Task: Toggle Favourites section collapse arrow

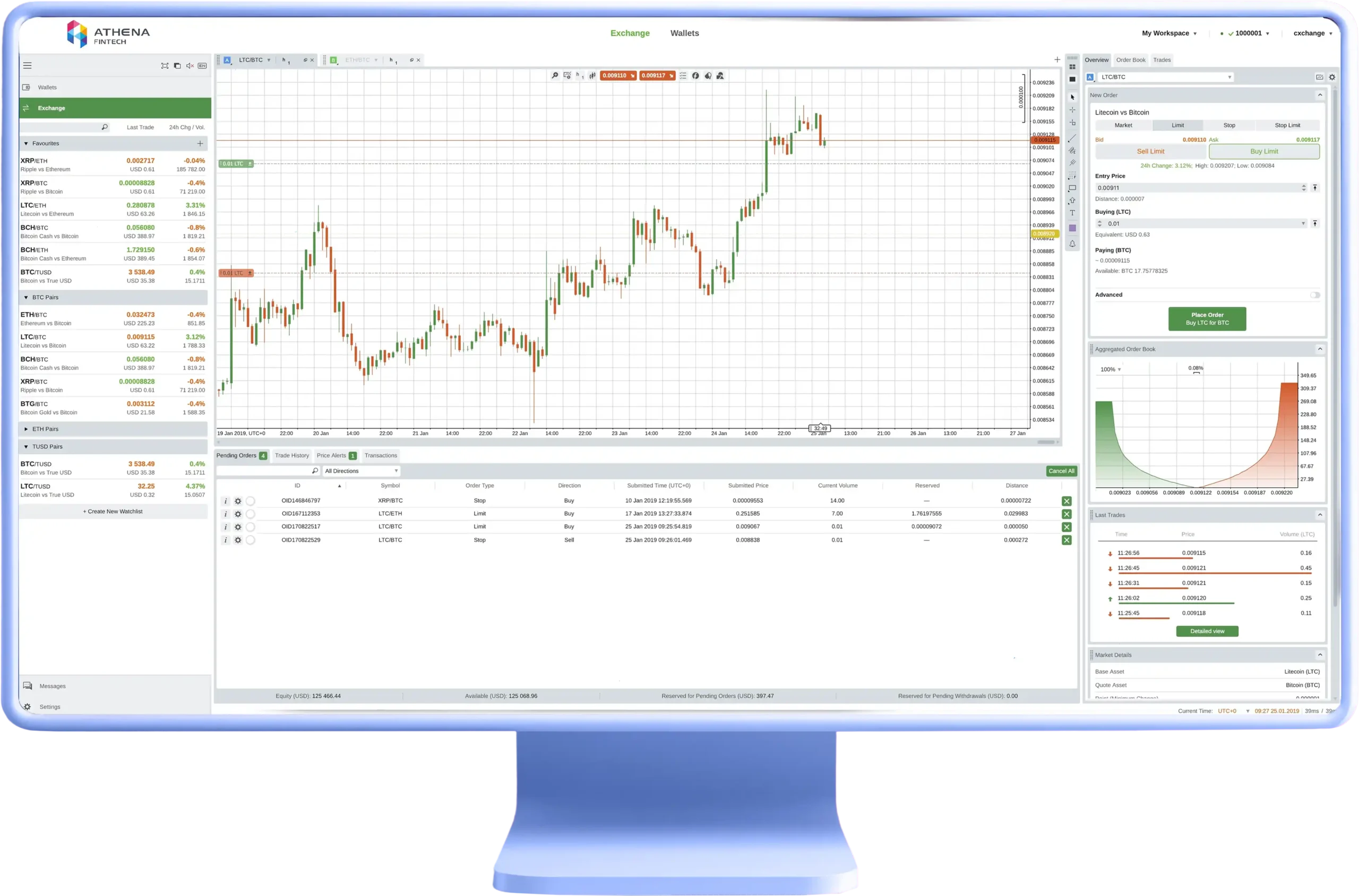Action: (26, 142)
